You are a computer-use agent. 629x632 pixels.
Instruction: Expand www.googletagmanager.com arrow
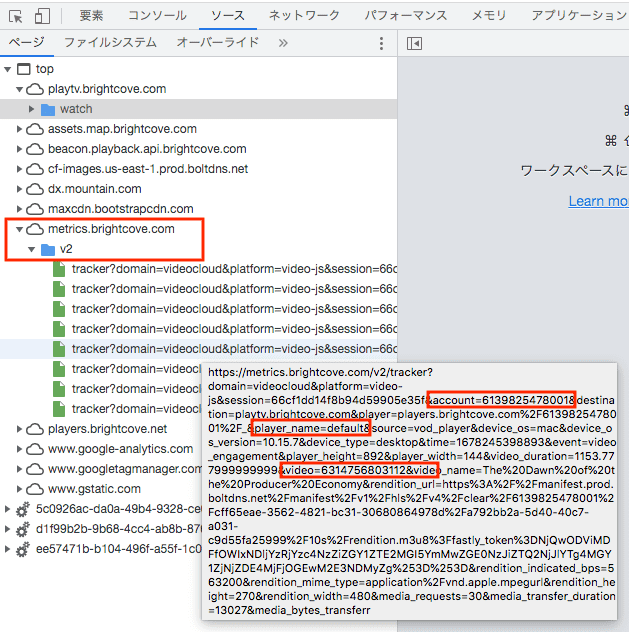[19, 469]
